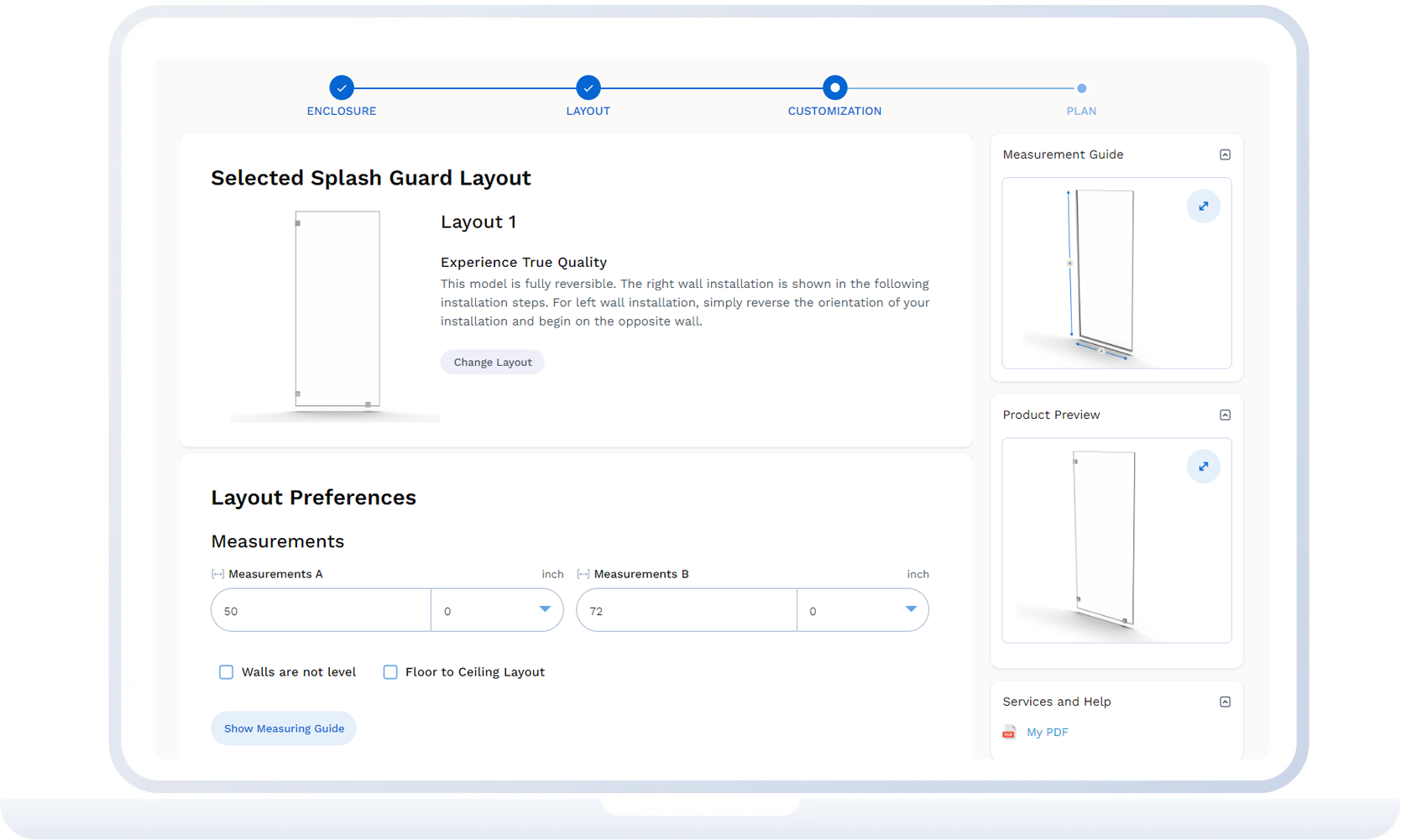Click the Enclosure step checkmark icon

pos(342,88)
